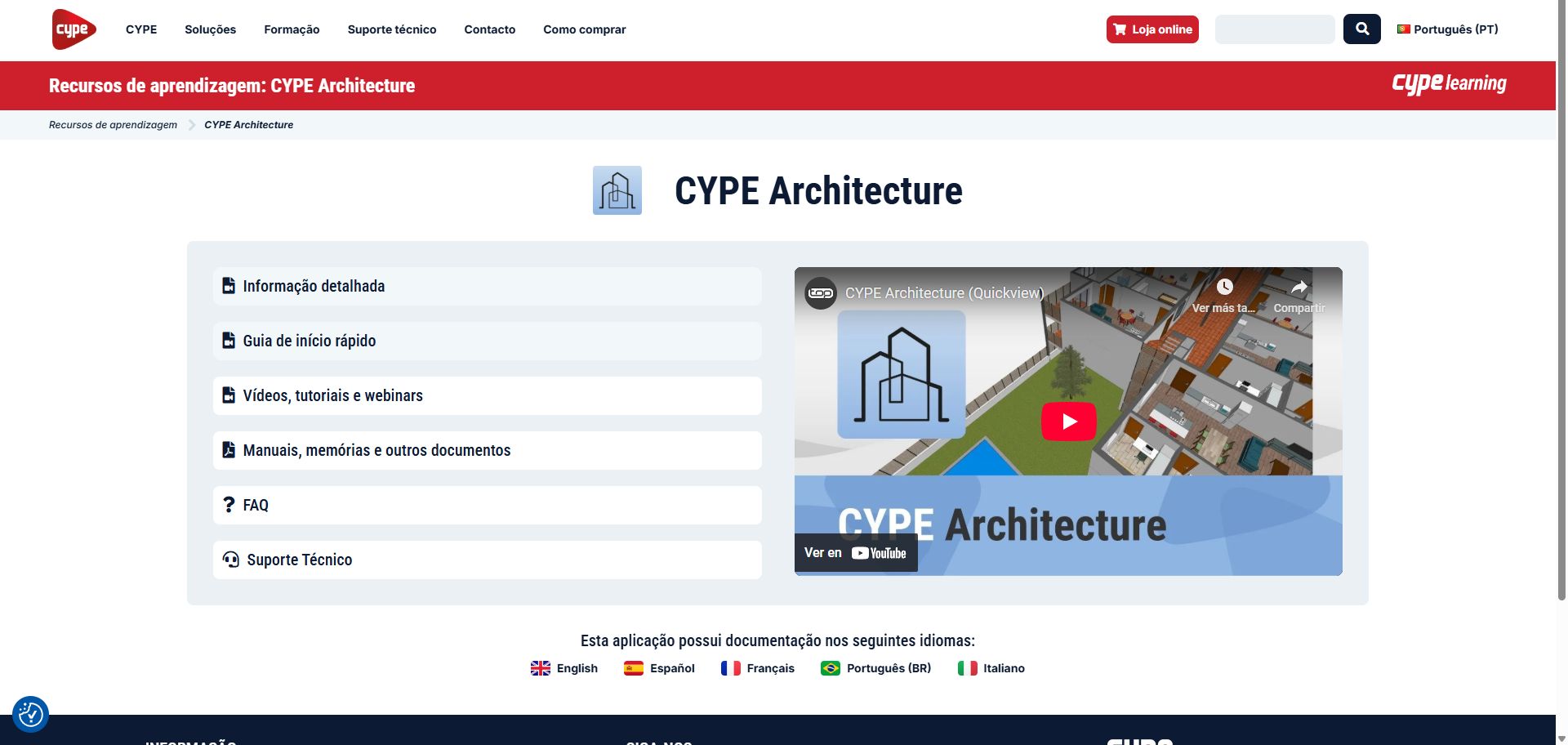Click the search magnifier button
1568x745 pixels.
click(1361, 29)
